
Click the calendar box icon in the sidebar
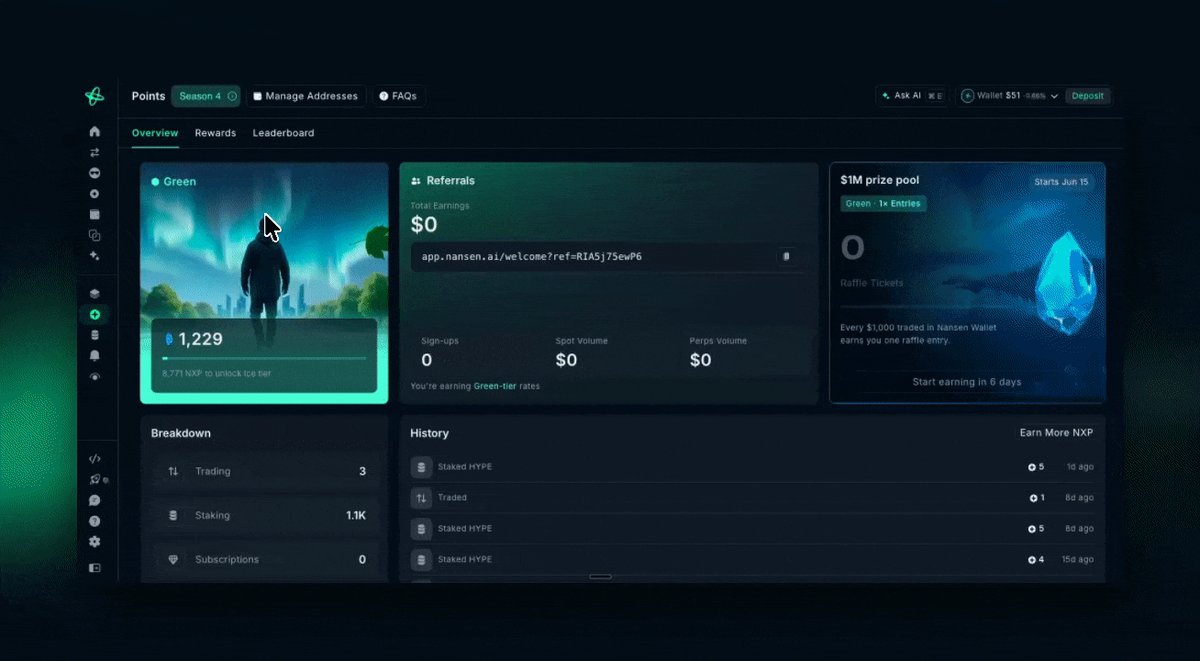[x=95, y=214]
